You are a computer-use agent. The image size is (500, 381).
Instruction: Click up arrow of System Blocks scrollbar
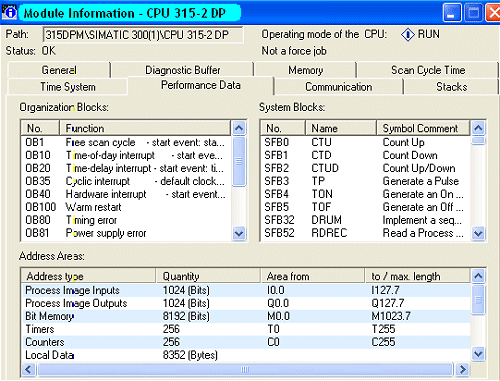(x=478, y=128)
